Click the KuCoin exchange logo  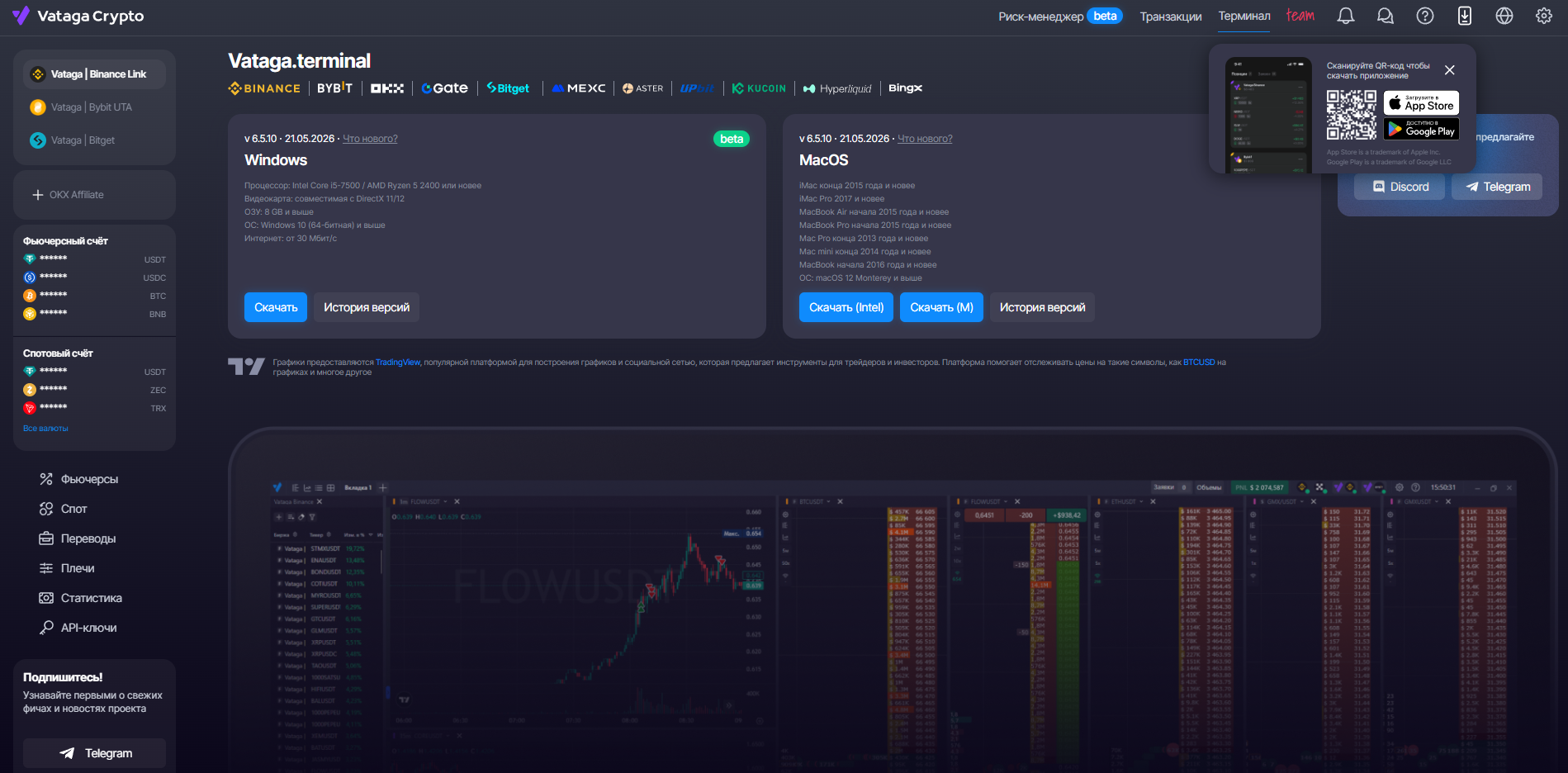[x=759, y=88]
